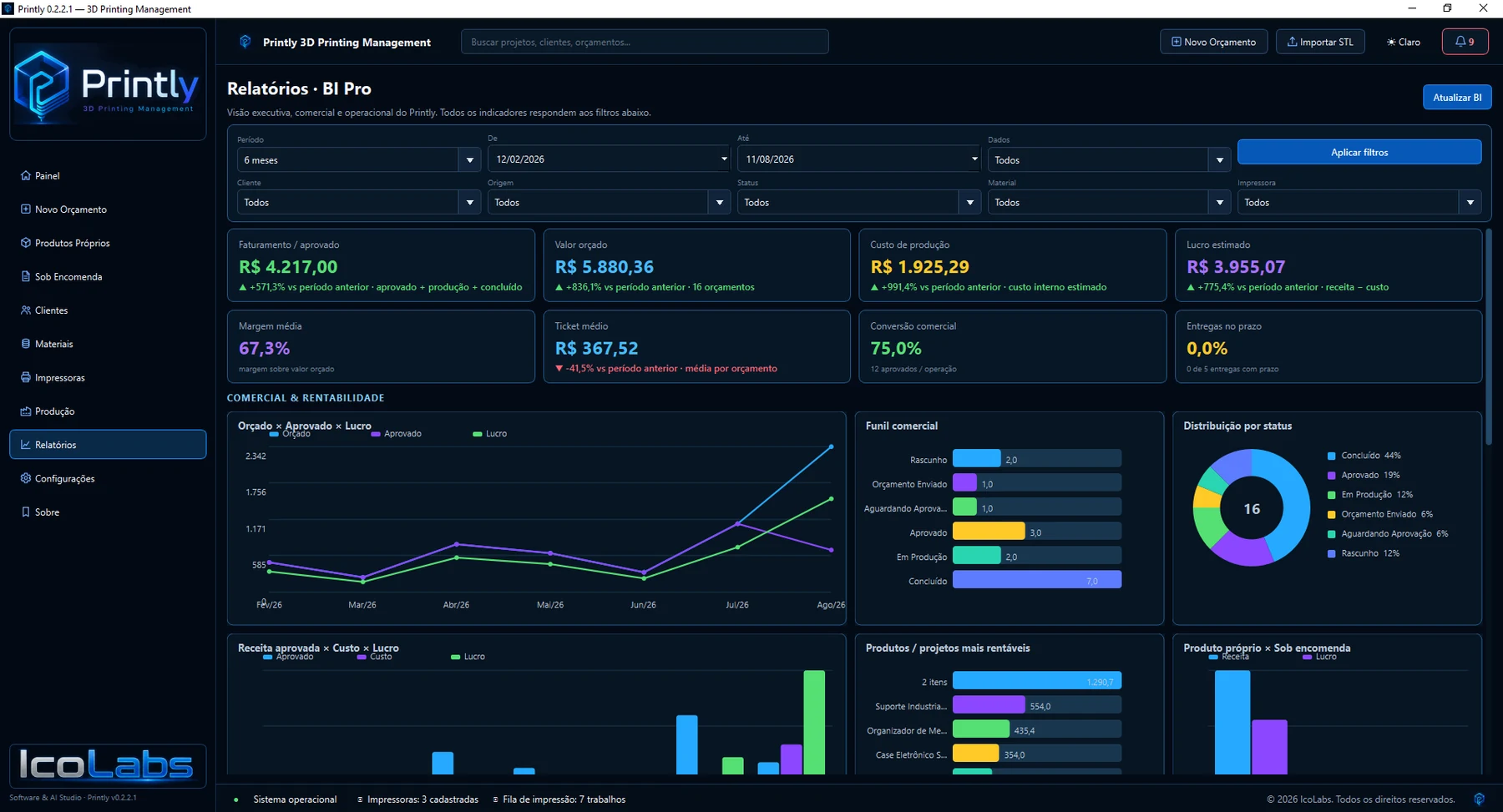Click the Atualizar BI button
1503x812 pixels.
pyautogui.click(x=1457, y=97)
